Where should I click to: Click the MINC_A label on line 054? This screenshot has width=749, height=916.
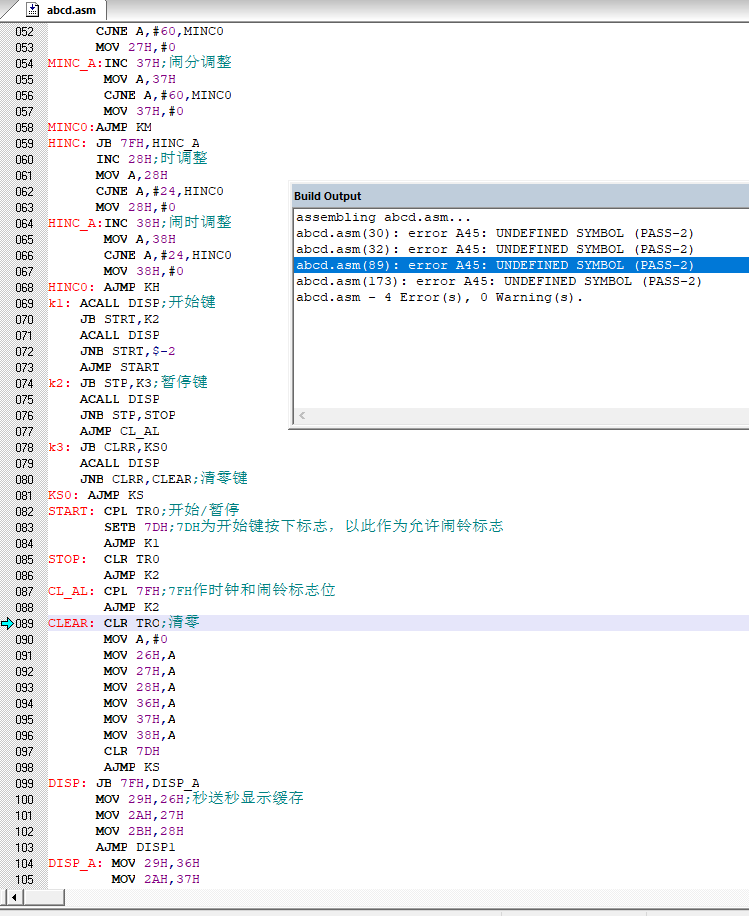(x=75, y=63)
